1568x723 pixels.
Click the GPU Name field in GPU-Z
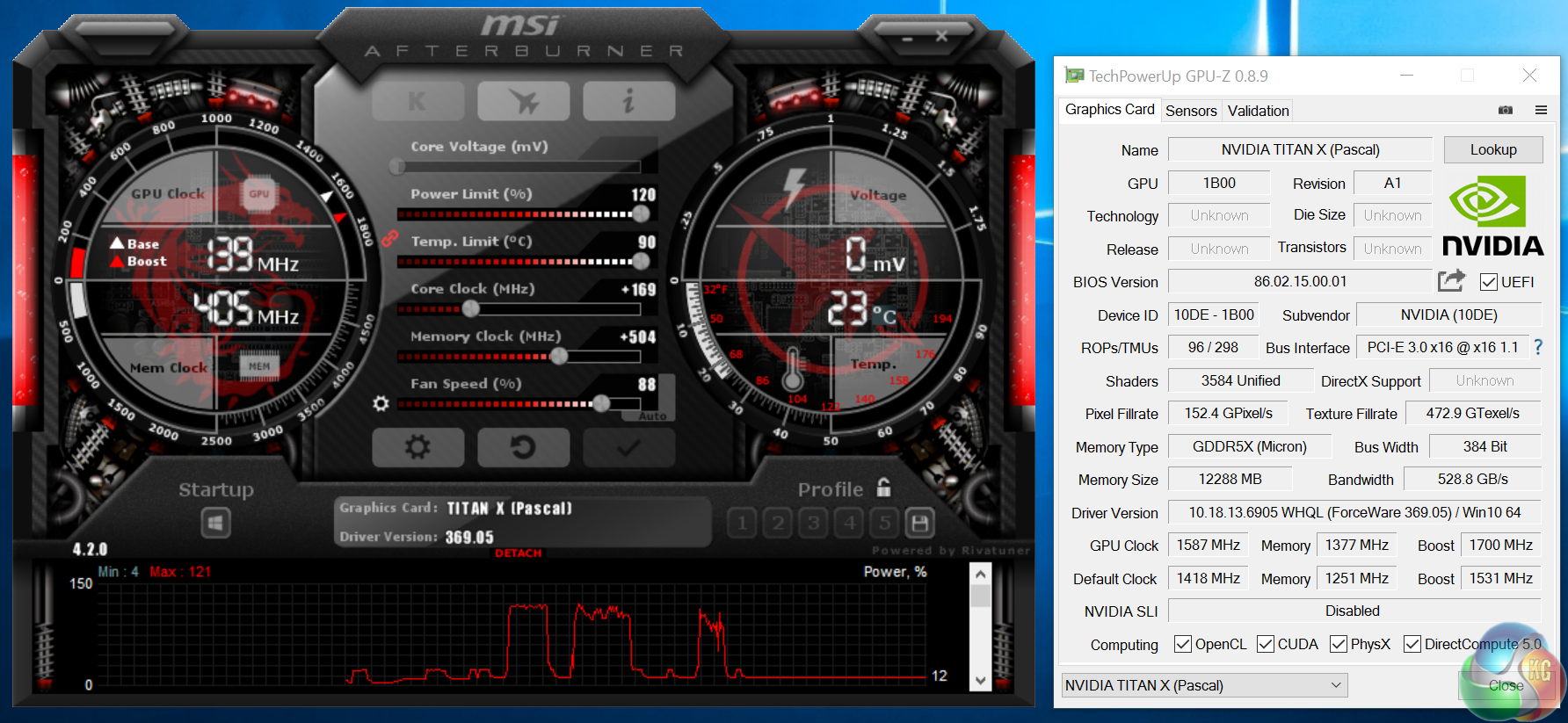tap(1300, 150)
